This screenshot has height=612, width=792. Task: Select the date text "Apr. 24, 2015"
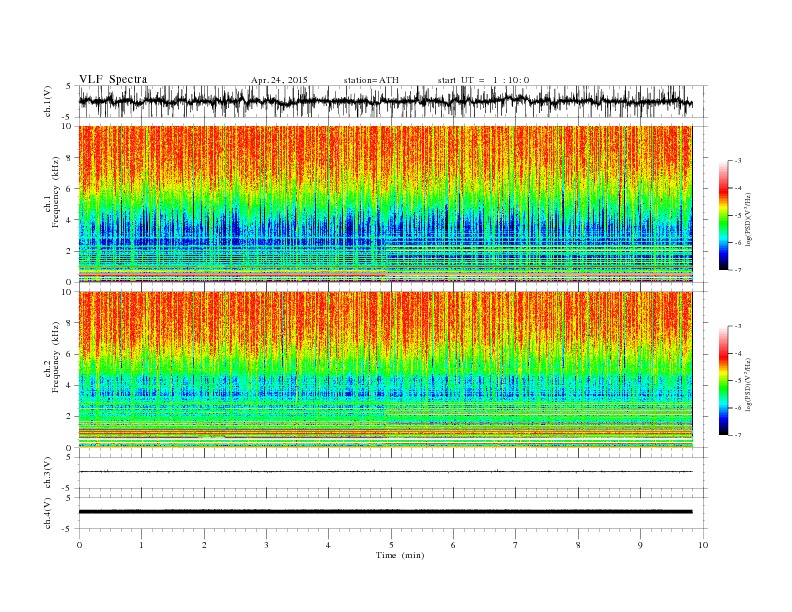pos(279,80)
